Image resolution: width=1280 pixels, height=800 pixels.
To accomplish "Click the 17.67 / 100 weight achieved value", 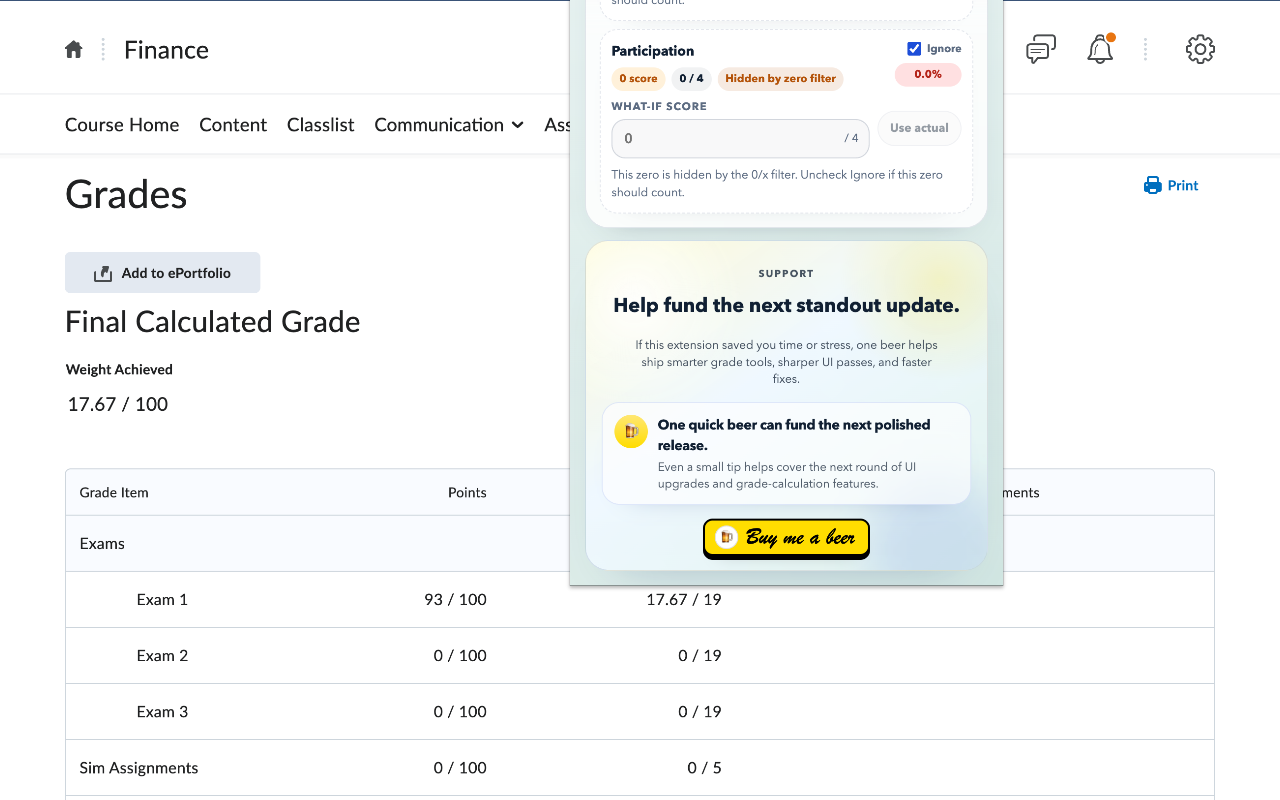I will pos(118,405).
